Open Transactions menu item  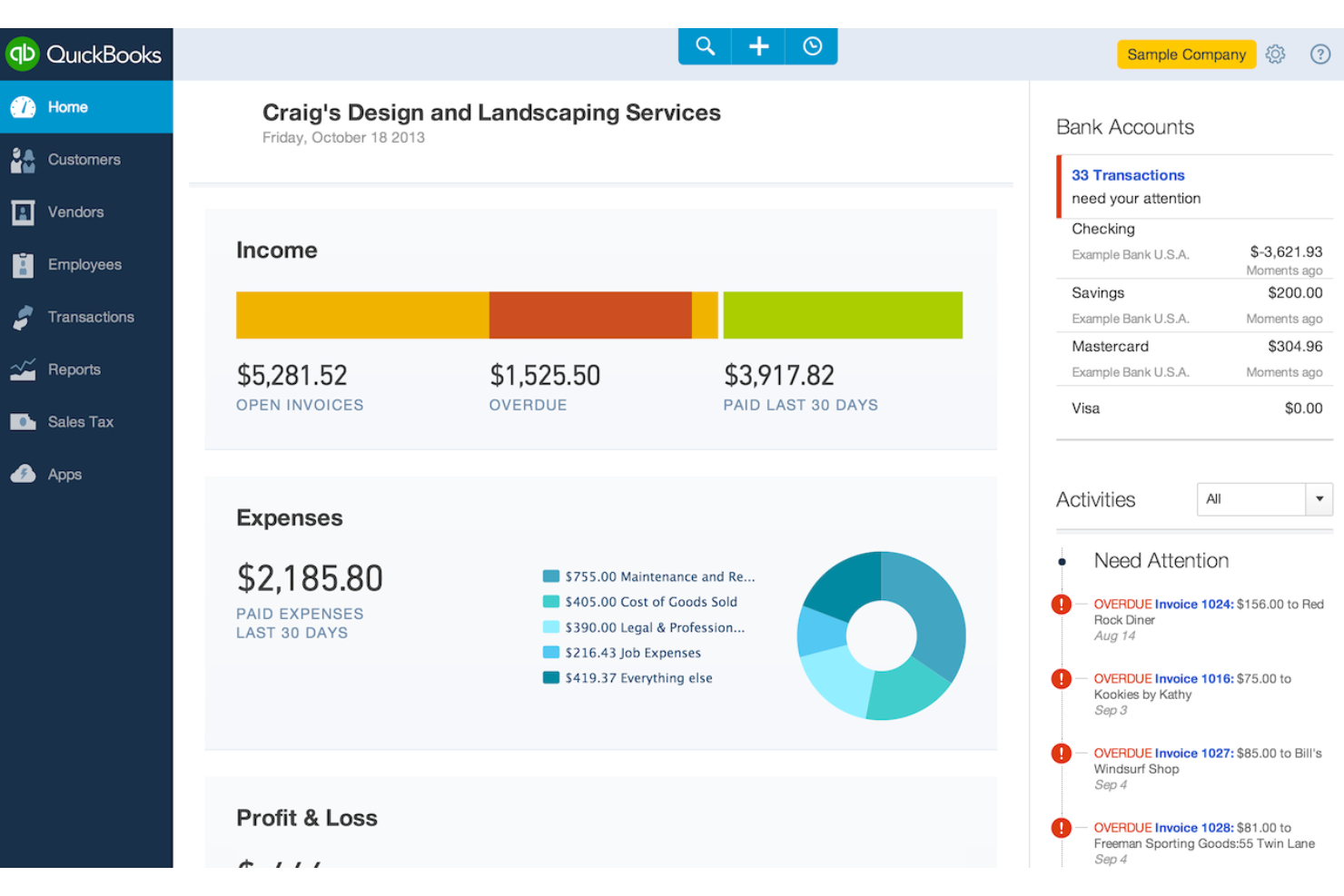point(86,317)
